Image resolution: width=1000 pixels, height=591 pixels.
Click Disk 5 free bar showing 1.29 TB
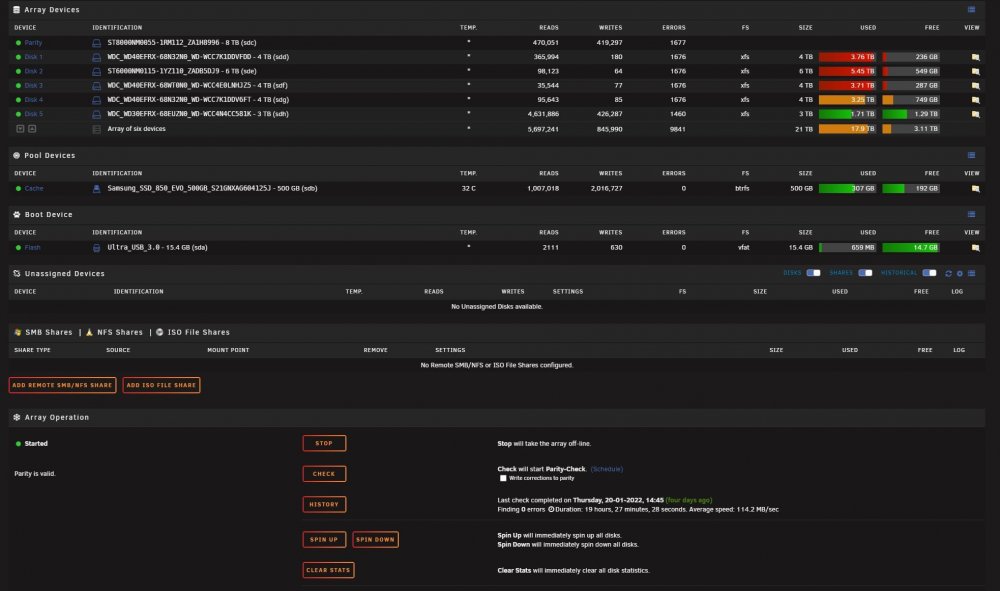tap(911, 114)
